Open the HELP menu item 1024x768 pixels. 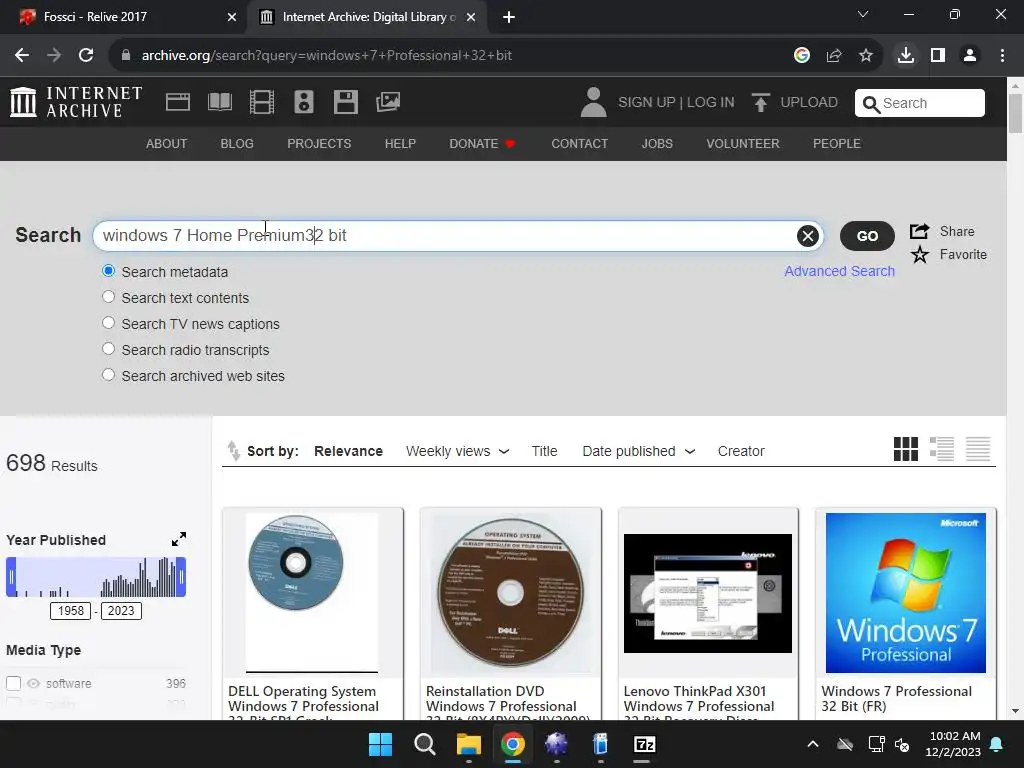coord(400,144)
